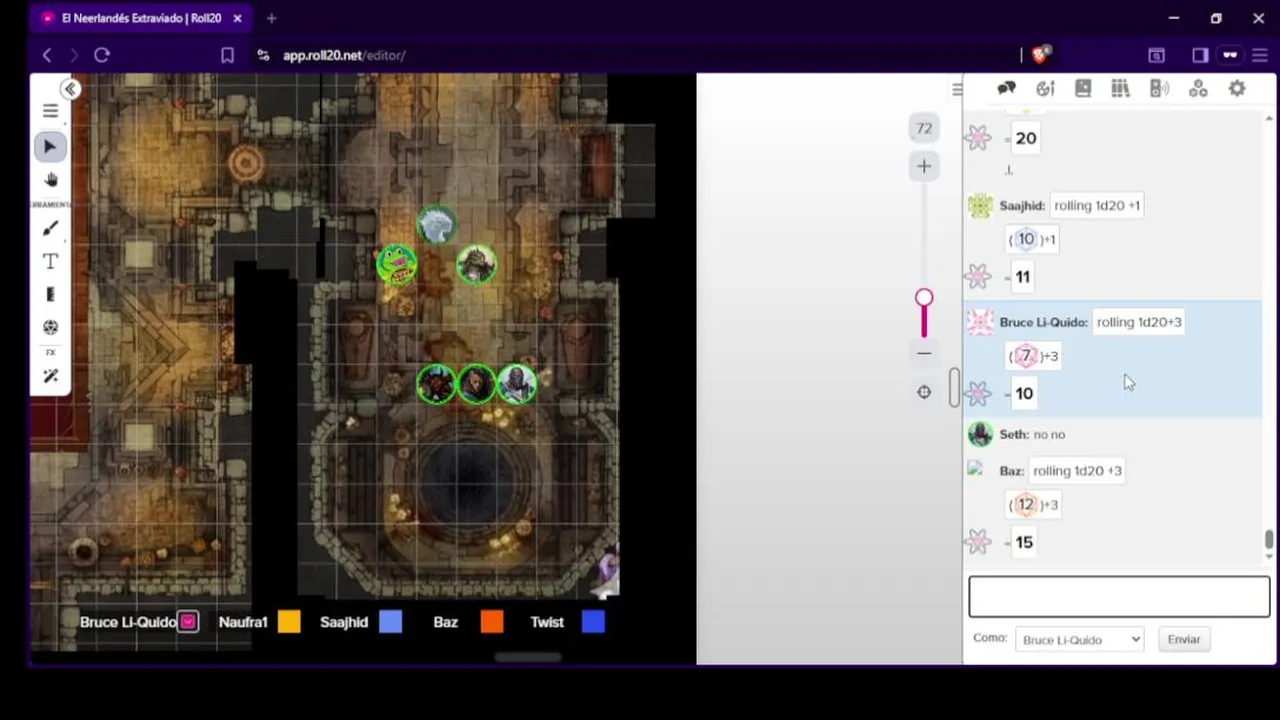Select the rightmost token in the bottom trio
This screenshot has width=1280, height=720.
(x=516, y=384)
